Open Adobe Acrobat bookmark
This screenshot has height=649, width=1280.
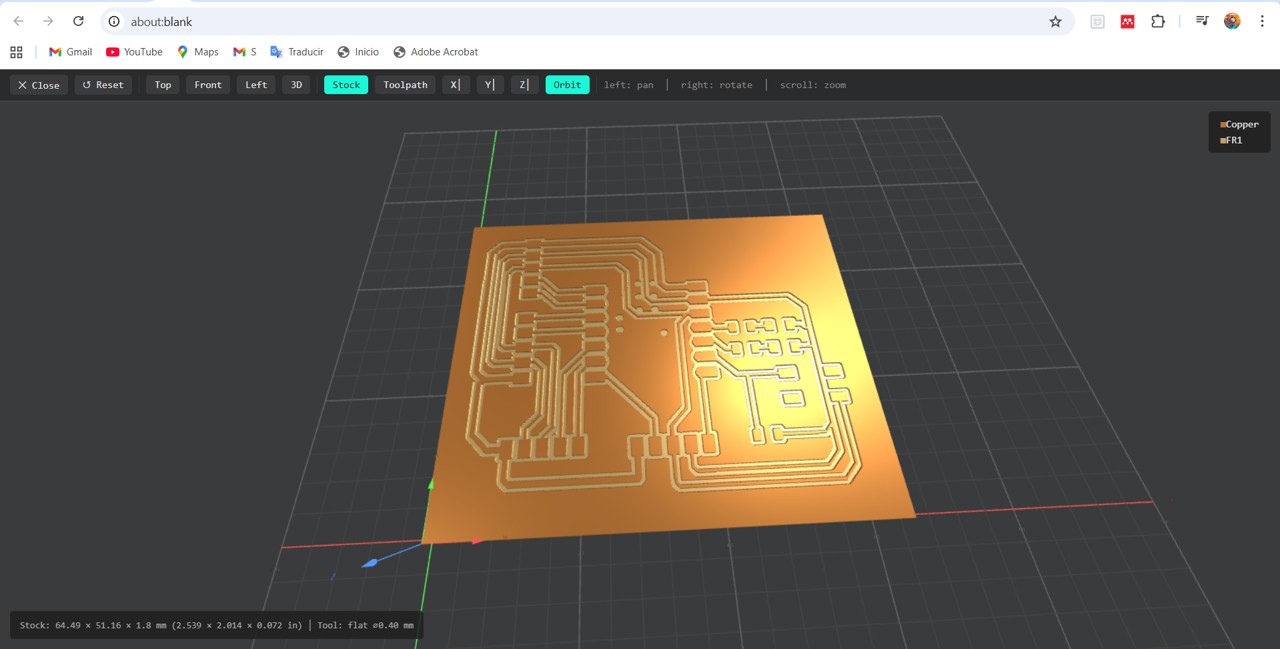pyautogui.click(x=435, y=52)
